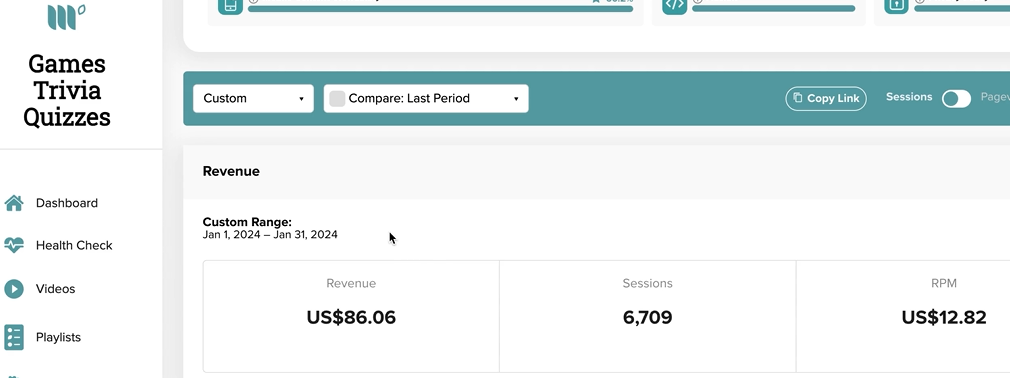
Task: Click the mobile progress bar
Action: tap(441, 9)
